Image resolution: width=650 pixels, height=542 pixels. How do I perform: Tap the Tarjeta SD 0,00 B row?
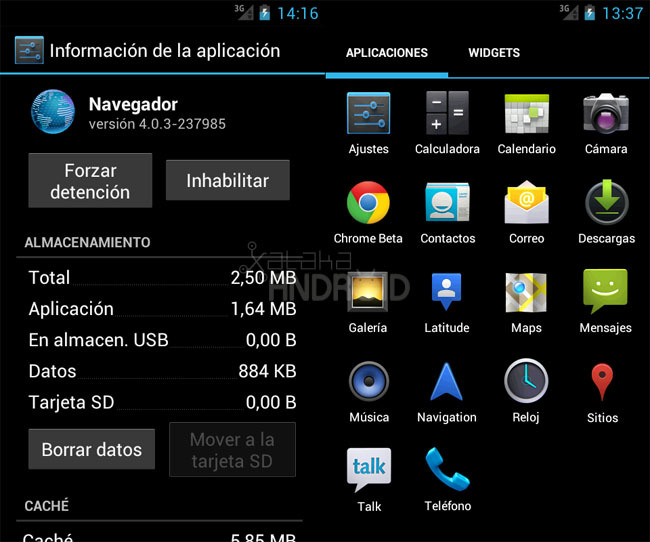[x=162, y=402]
